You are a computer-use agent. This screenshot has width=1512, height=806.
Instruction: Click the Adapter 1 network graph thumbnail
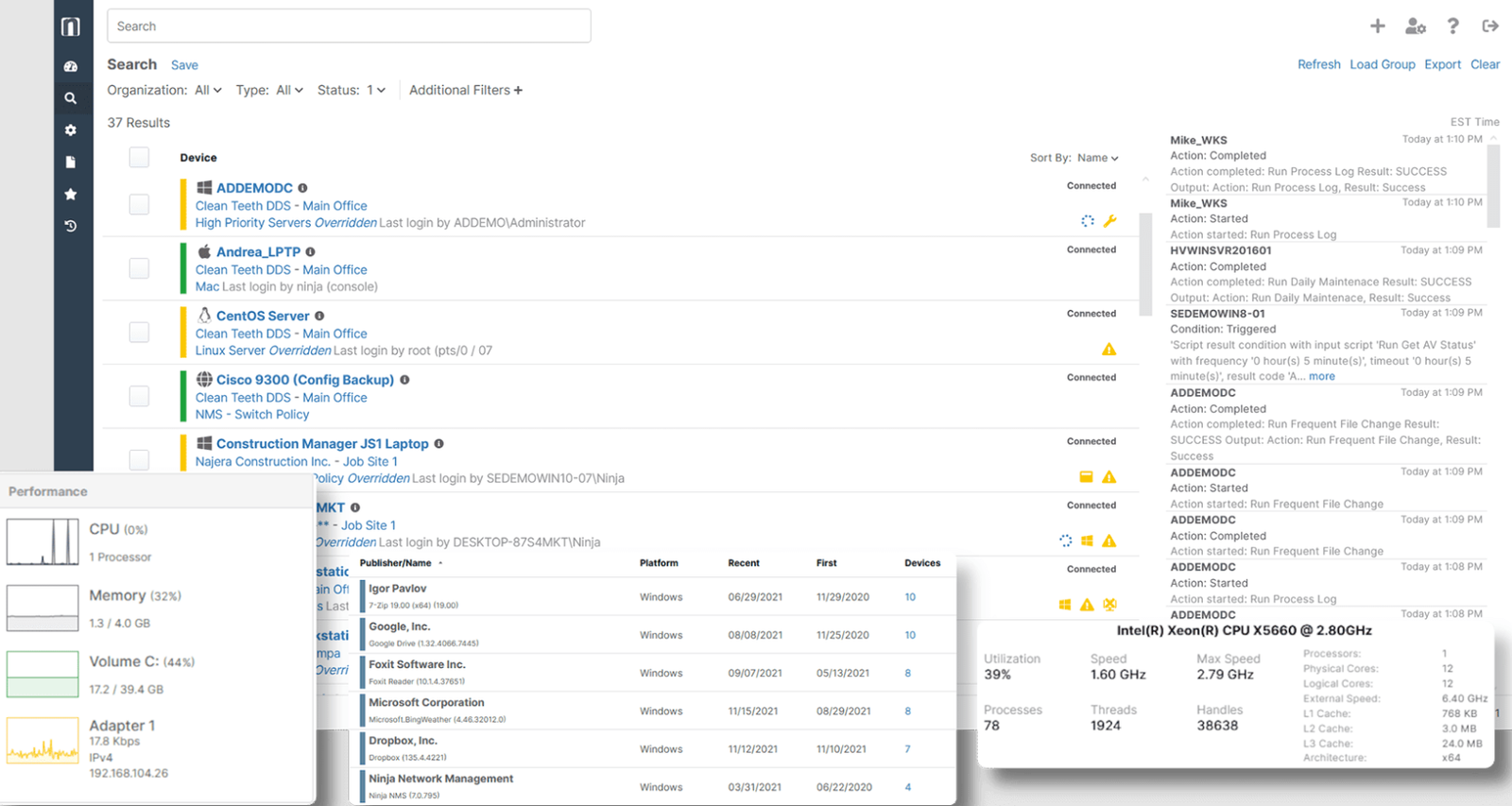point(43,740)
